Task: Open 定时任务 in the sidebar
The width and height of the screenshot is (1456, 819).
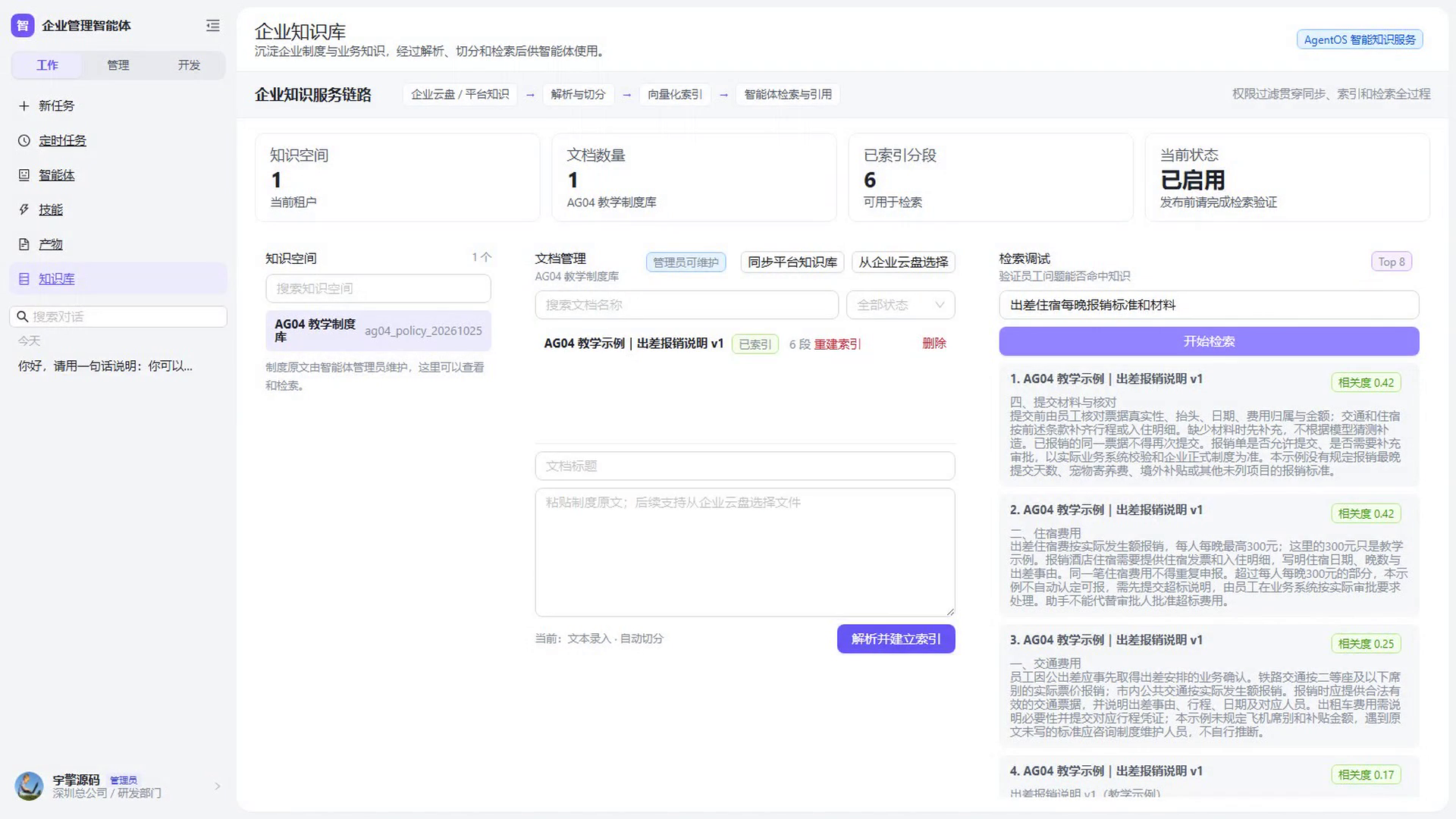Action: 62,140
